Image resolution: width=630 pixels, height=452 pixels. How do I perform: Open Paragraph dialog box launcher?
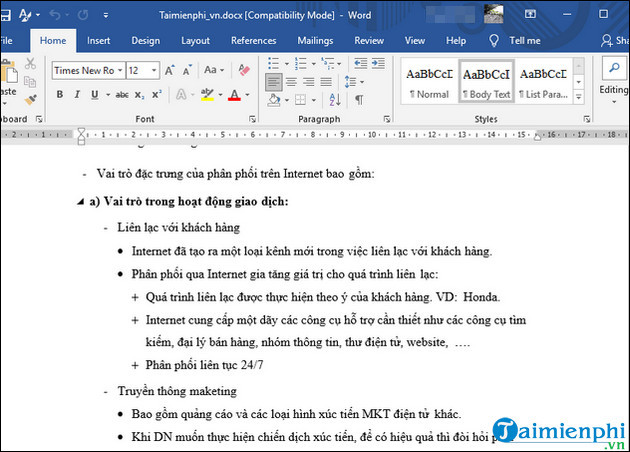387,119
